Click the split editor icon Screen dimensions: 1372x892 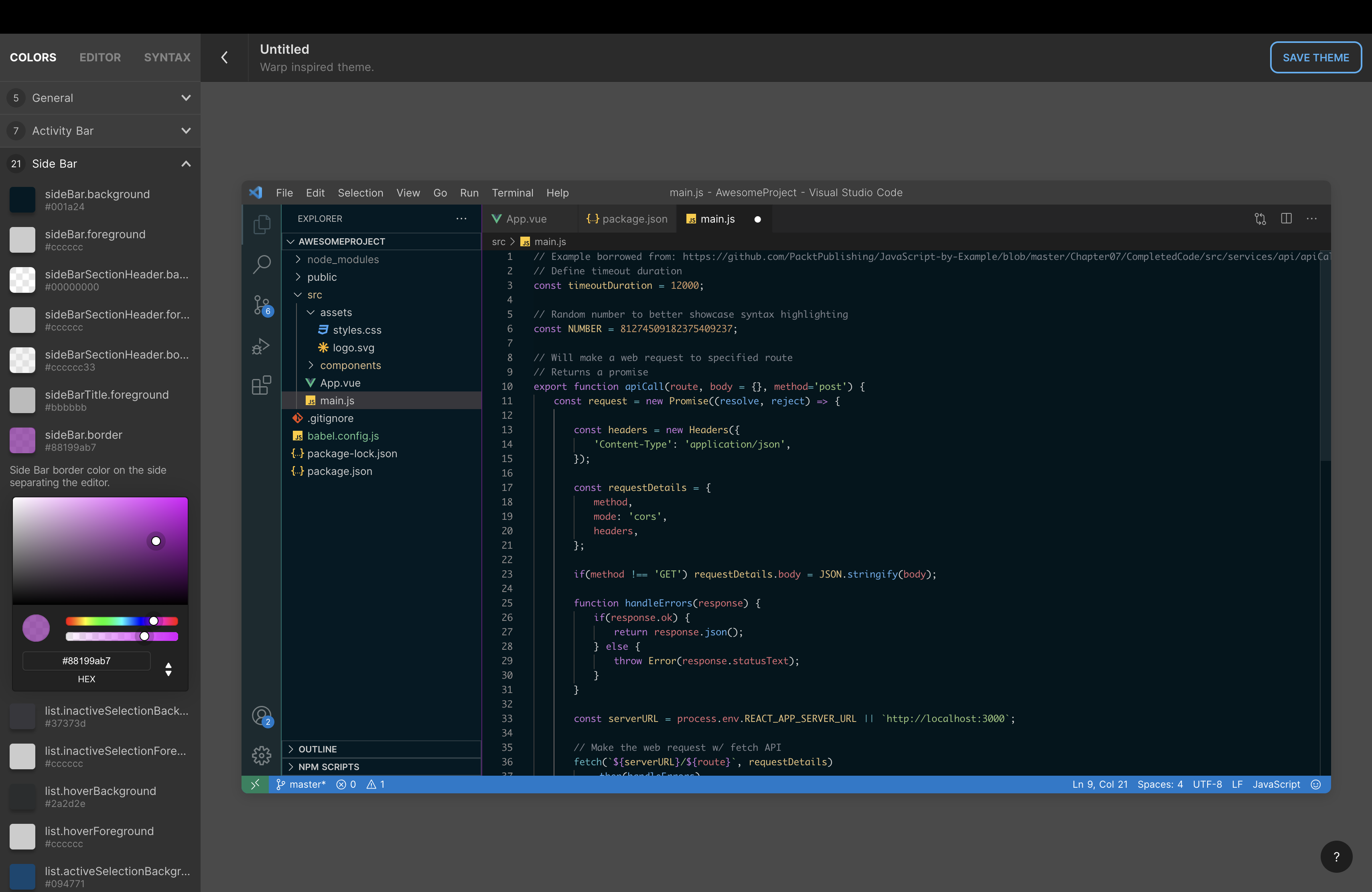click(x=1286, y=219)
